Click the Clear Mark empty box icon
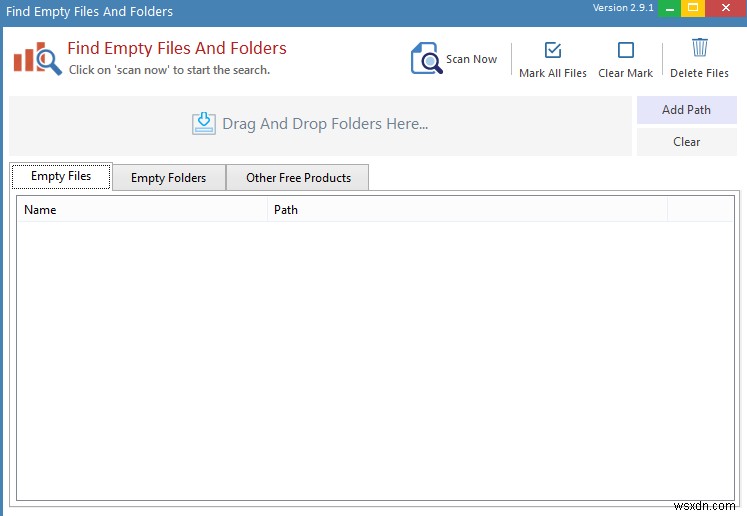Viewport: 747px width, 516px height. pyautogui.click(x=626, y=50)
